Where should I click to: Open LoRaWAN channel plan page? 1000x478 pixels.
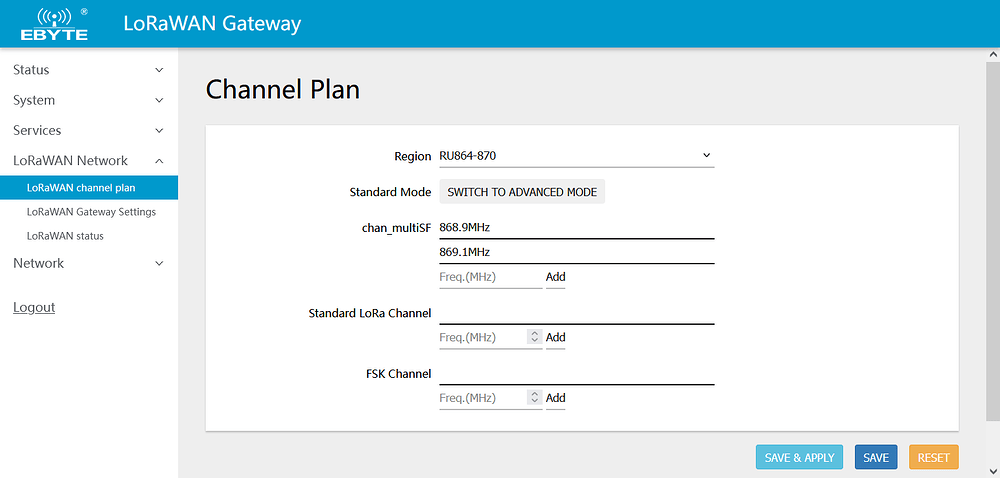[x=81, y=187]
